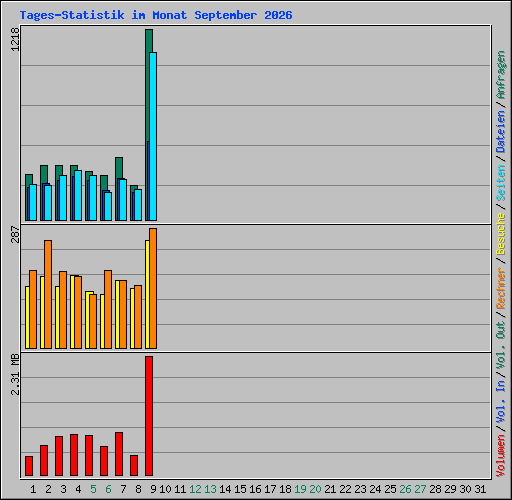
Task: Click the orange Rechner bar for day 2
Action: (x=48, y=294)
